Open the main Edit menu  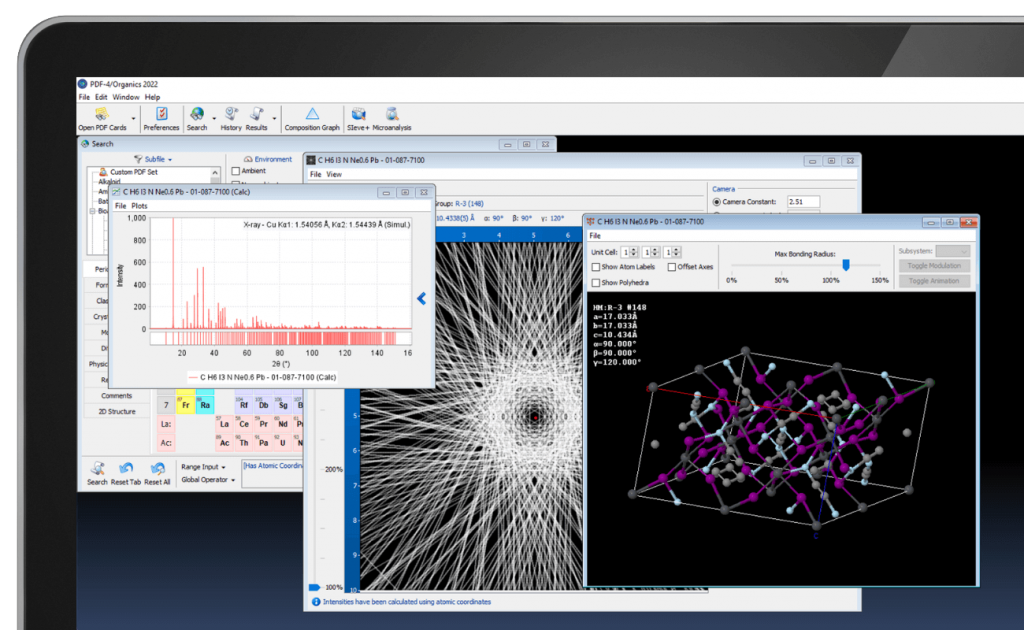[x=101, y=97]
